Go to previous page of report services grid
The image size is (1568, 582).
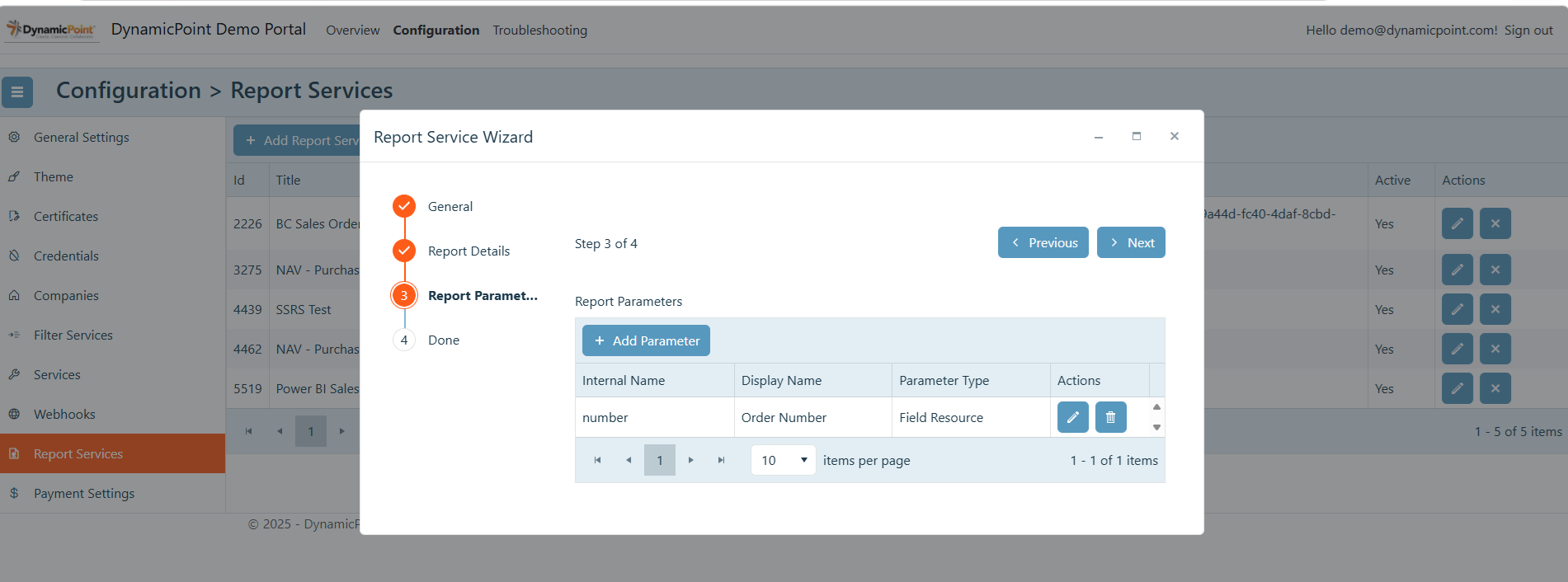pos(280,431)
